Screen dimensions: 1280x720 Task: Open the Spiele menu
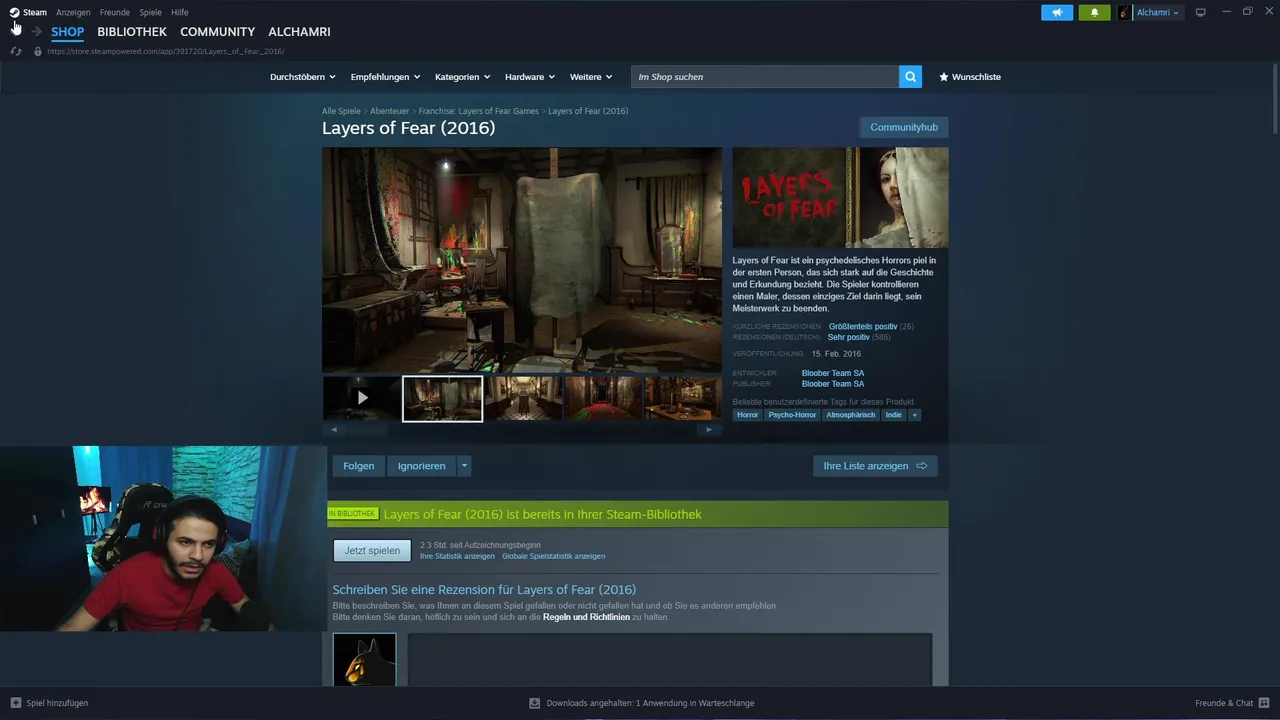coord(151,12)
